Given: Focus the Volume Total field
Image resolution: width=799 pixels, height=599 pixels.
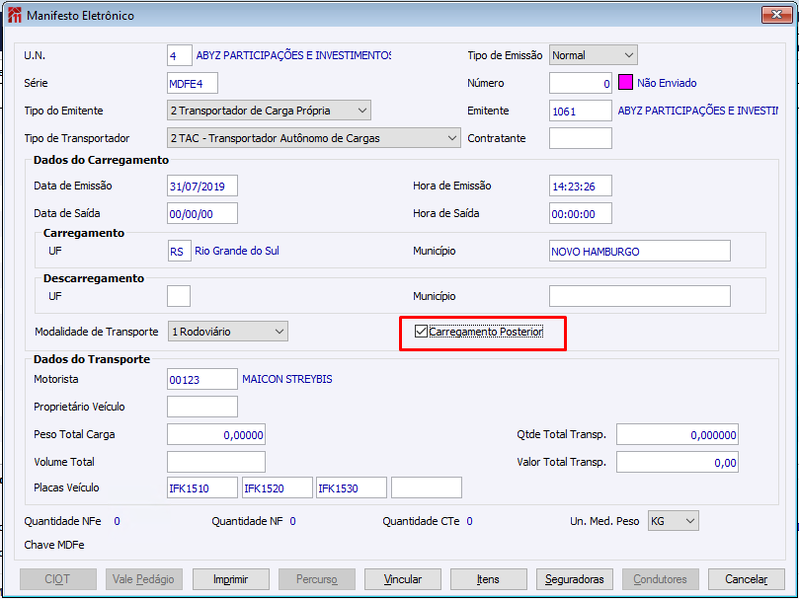Looking at the screenshot, I should click(x=216, y=462).
